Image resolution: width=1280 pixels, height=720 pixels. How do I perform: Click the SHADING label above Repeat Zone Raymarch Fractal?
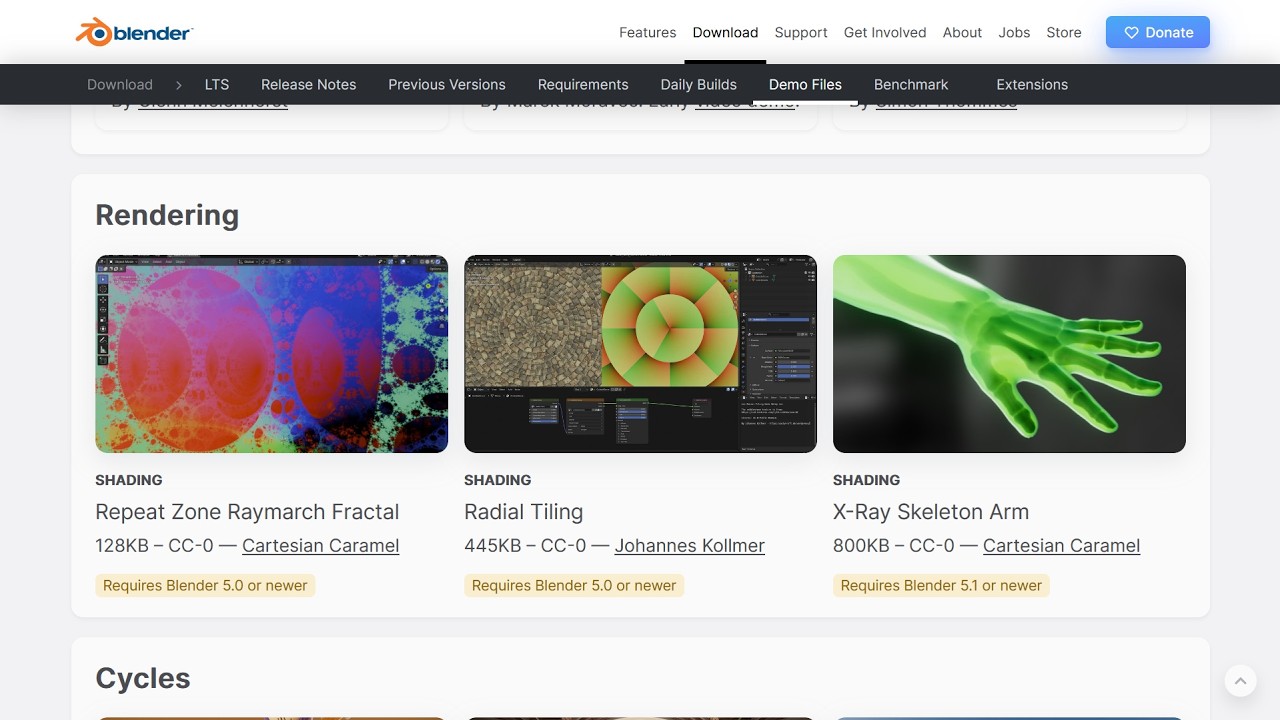[129, 480]
